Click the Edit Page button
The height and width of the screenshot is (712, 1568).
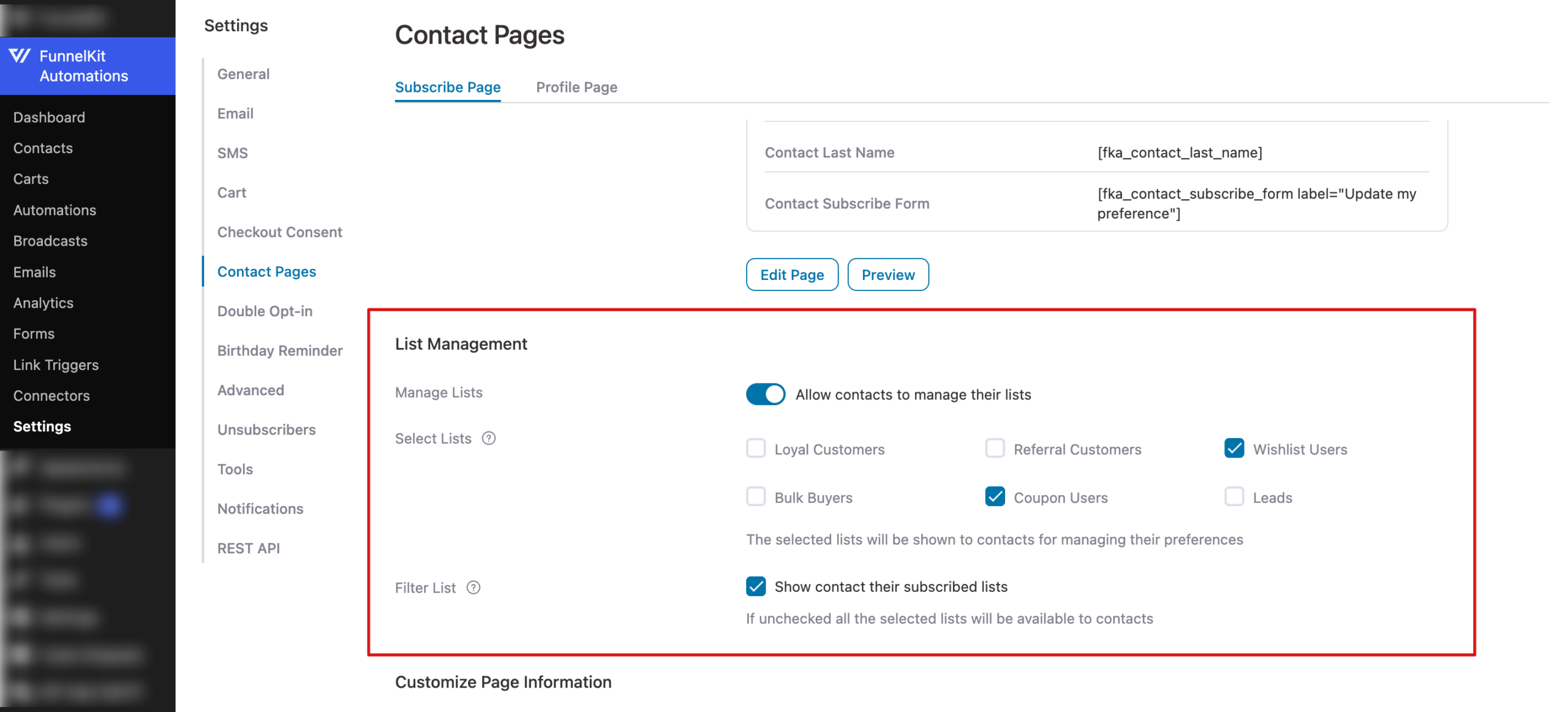coord(791,275)
